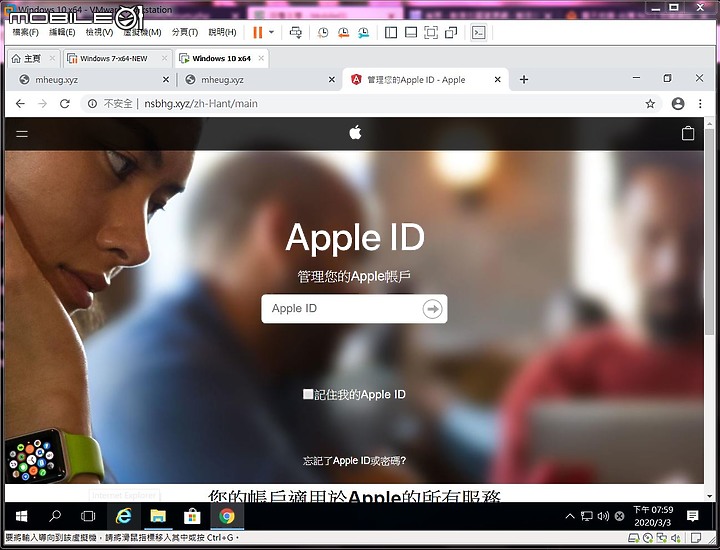The height and width of the screenshot is (550, 720).
Task: Pause the virtual machine in VMware toolbar
Action: (258, 32)
